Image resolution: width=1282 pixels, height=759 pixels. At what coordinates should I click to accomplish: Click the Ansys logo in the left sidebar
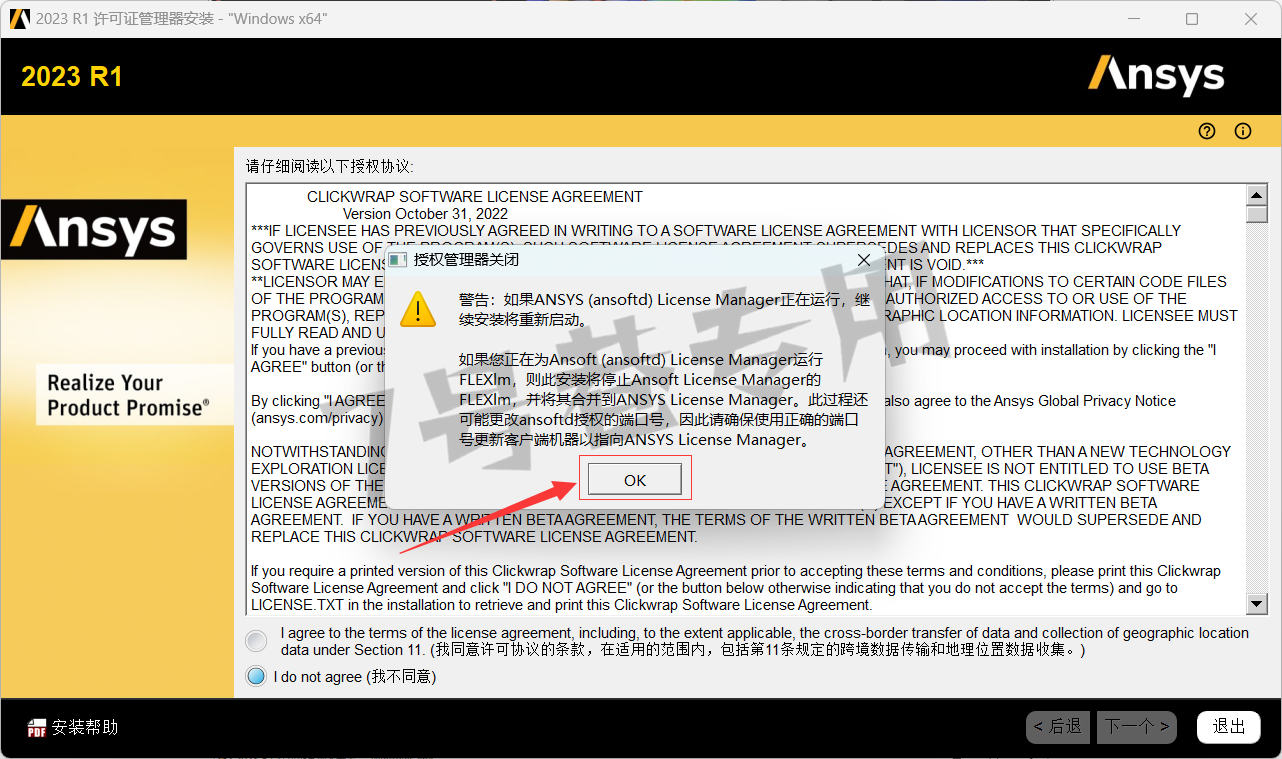tap(94, 229)
